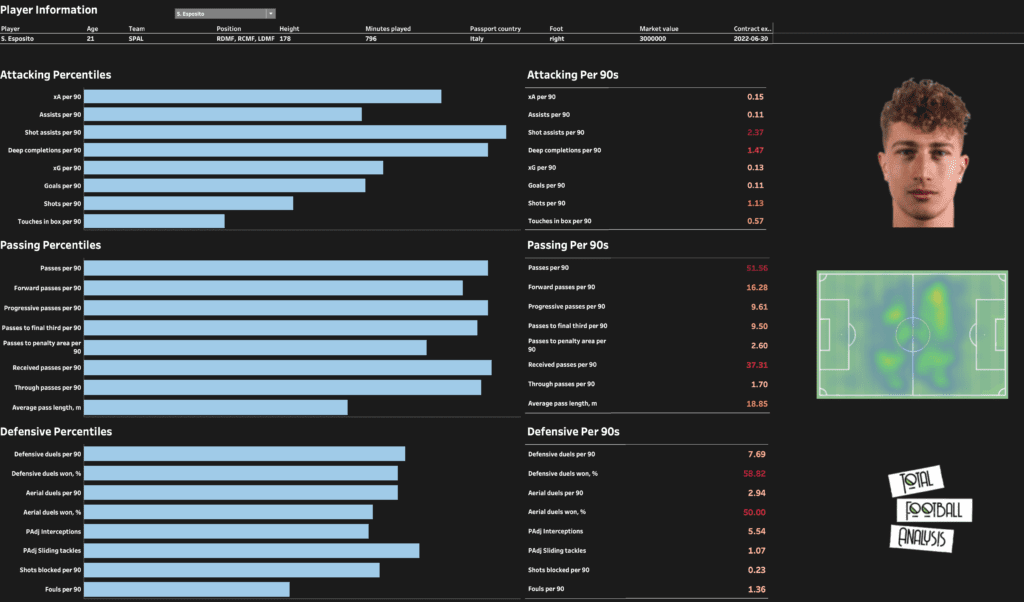Select the PAdj Sliding tackles bar
The height and width of the screenshot is (602, 1024).
(252, 551)
